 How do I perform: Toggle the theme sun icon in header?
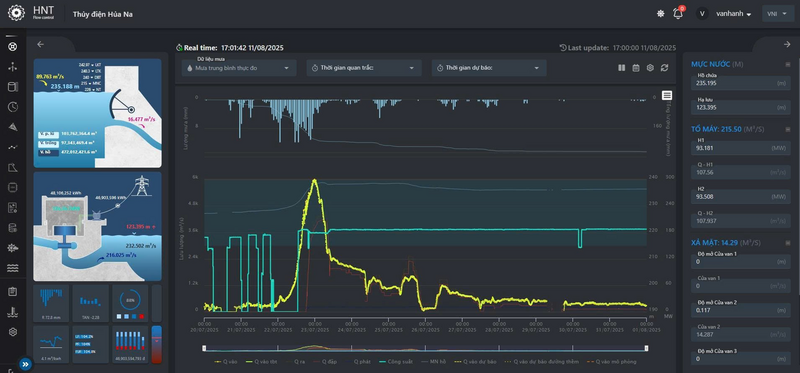coord(660,14)
